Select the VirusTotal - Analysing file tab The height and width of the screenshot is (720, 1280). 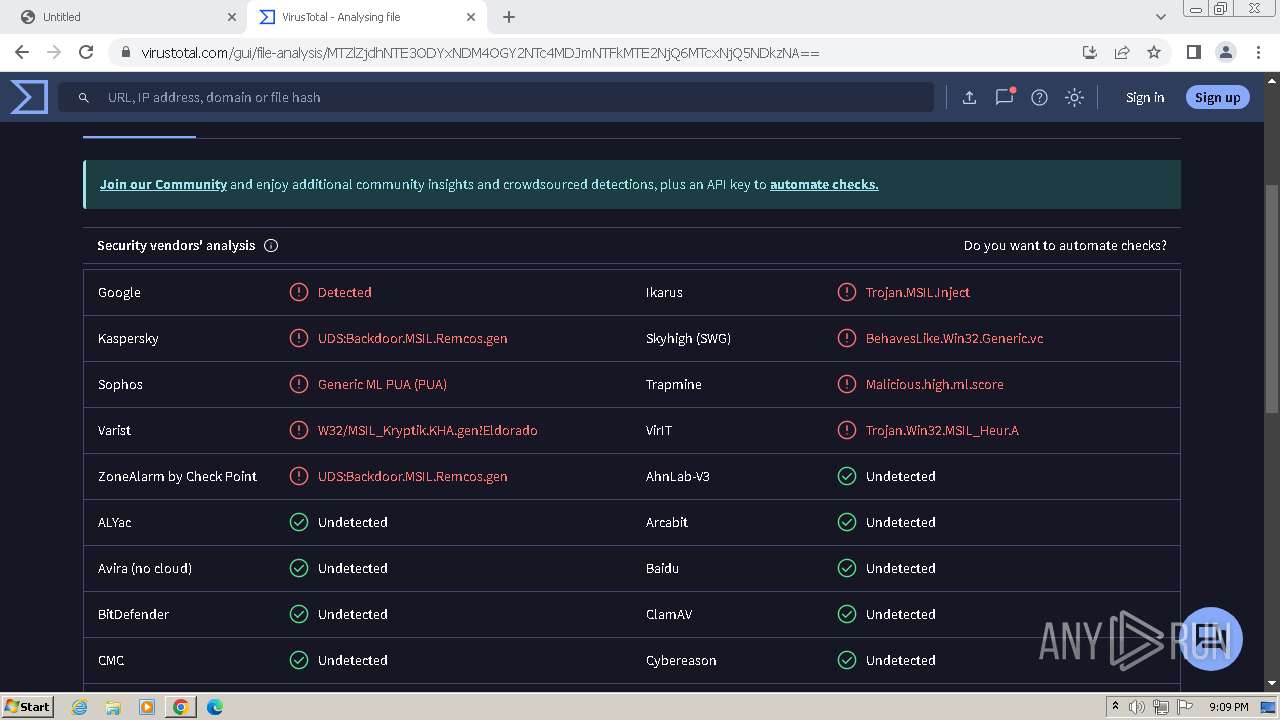[366, 17]
